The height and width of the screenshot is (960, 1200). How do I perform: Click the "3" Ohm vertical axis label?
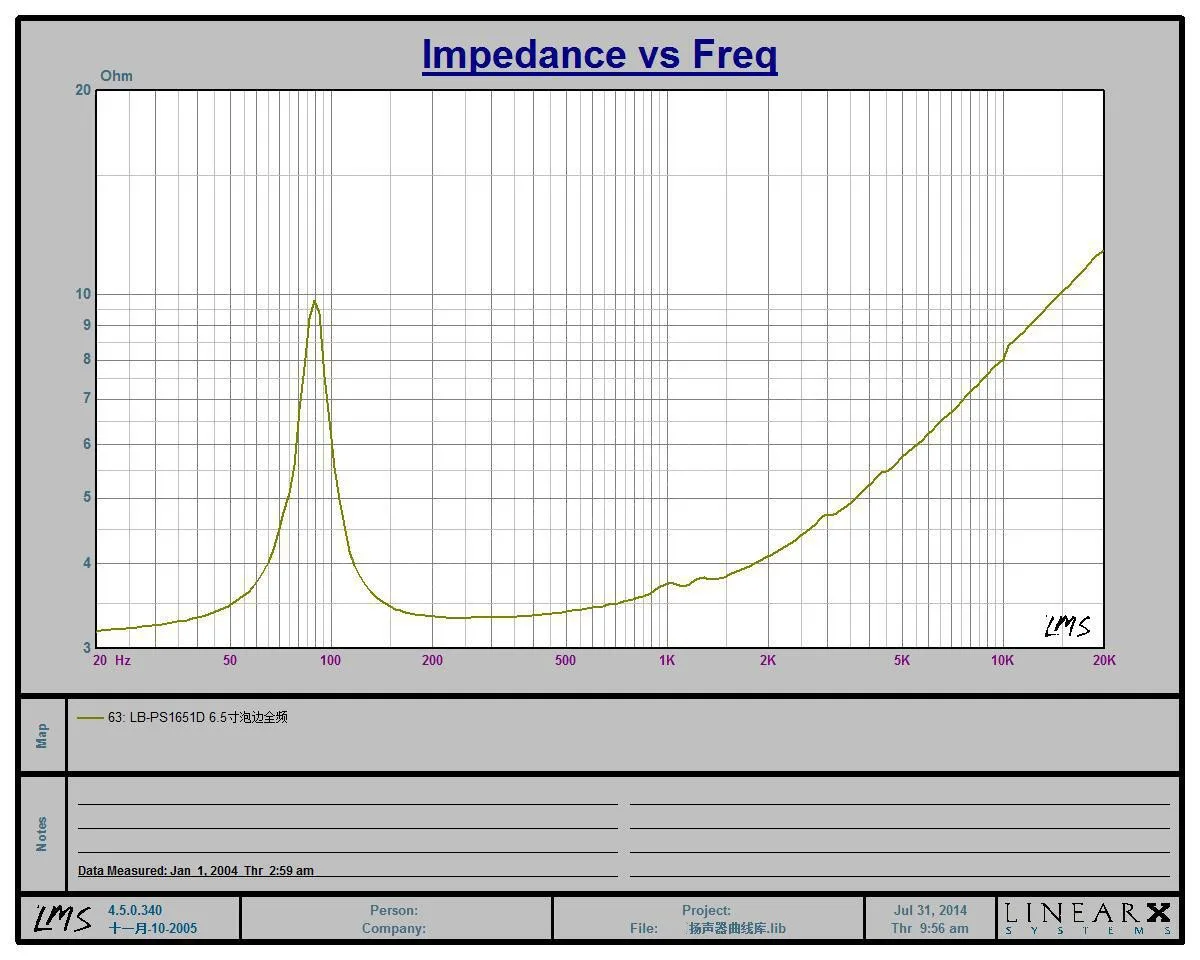click(x=87, y=648)
